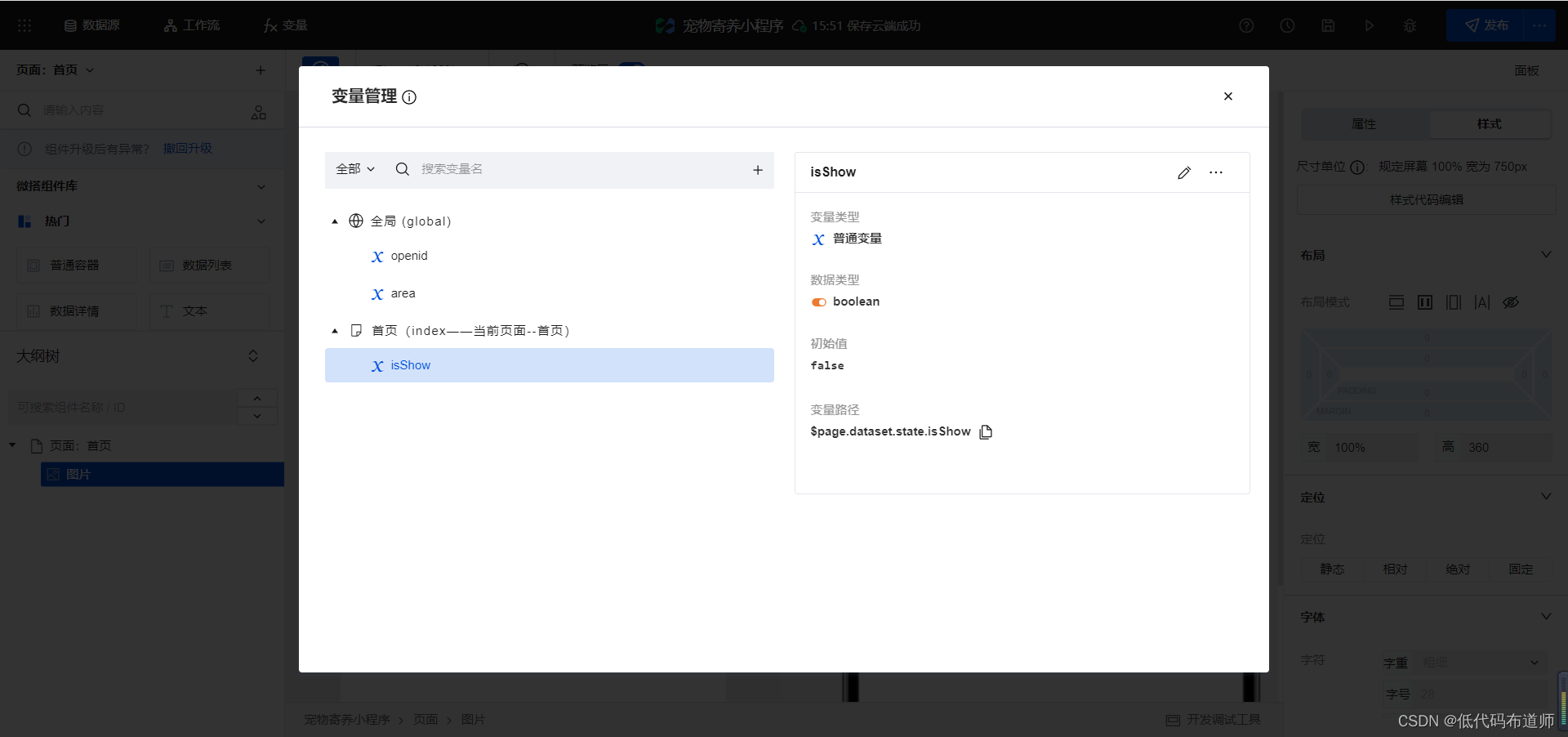Select the 数据详情 component
The image size is (1568, 737).
77,311
